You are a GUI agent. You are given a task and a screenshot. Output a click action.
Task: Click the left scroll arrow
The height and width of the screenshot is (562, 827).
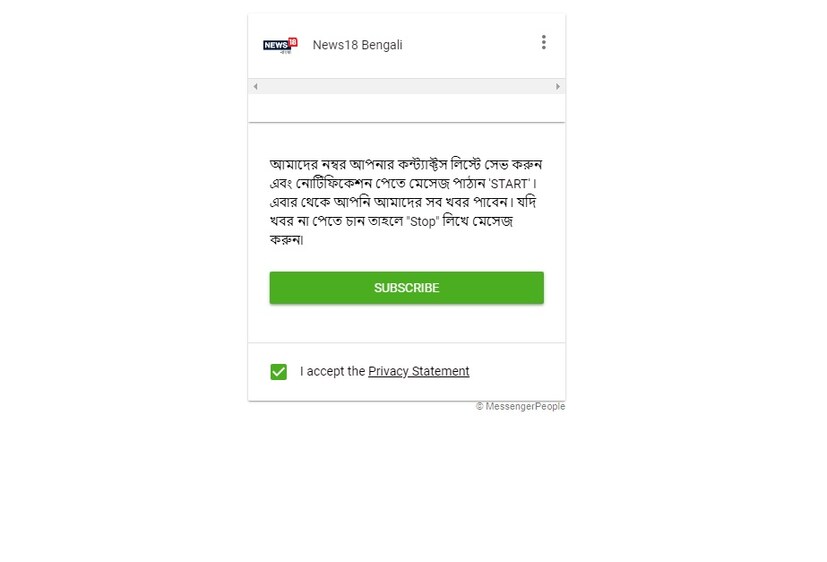coord(256,87)
